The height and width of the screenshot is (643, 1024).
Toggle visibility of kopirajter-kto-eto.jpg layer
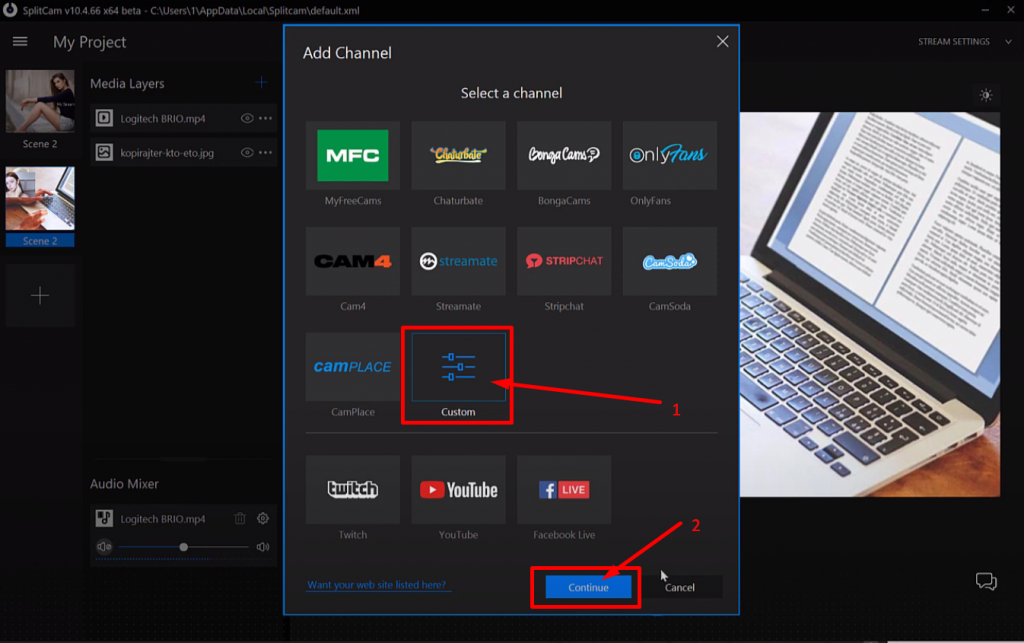[x=247, y=153]
